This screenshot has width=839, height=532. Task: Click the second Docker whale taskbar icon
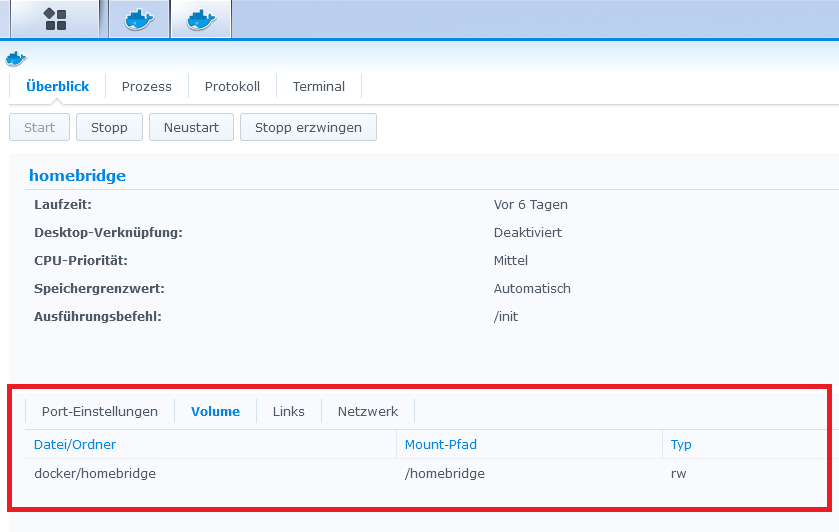coord(201,19)
